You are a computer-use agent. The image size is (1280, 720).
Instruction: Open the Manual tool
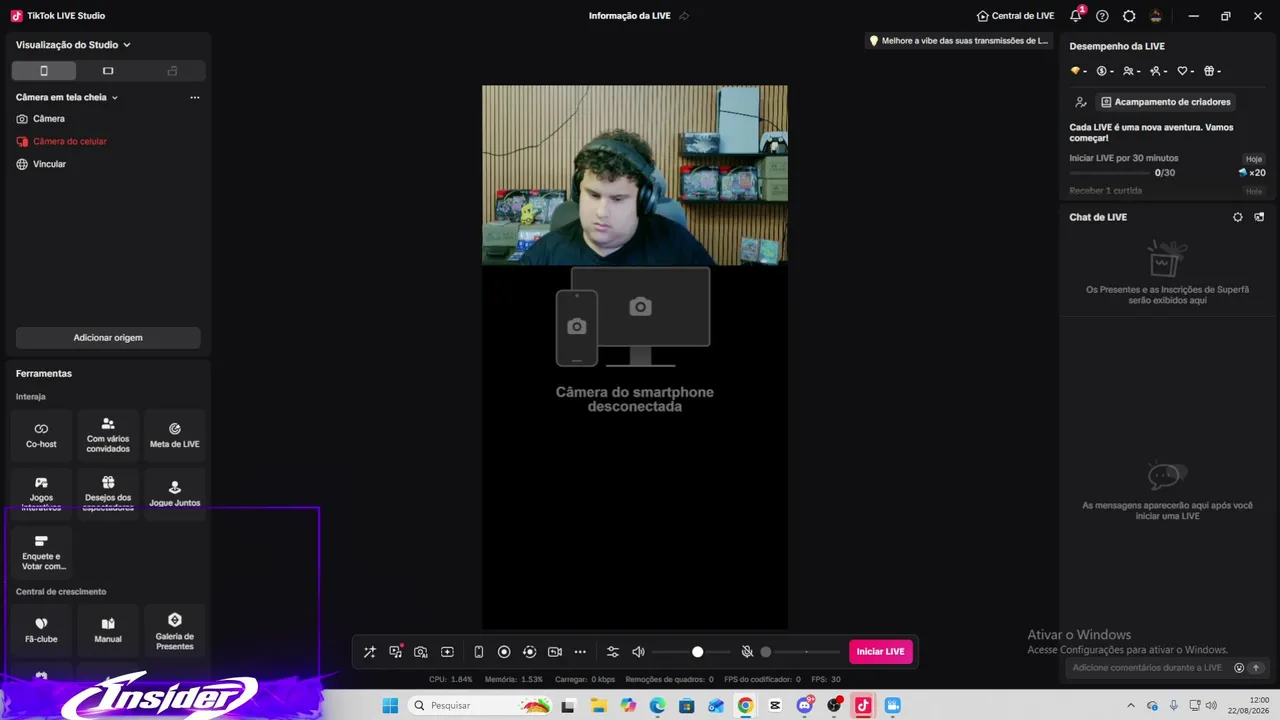click(x=108, y=630)
